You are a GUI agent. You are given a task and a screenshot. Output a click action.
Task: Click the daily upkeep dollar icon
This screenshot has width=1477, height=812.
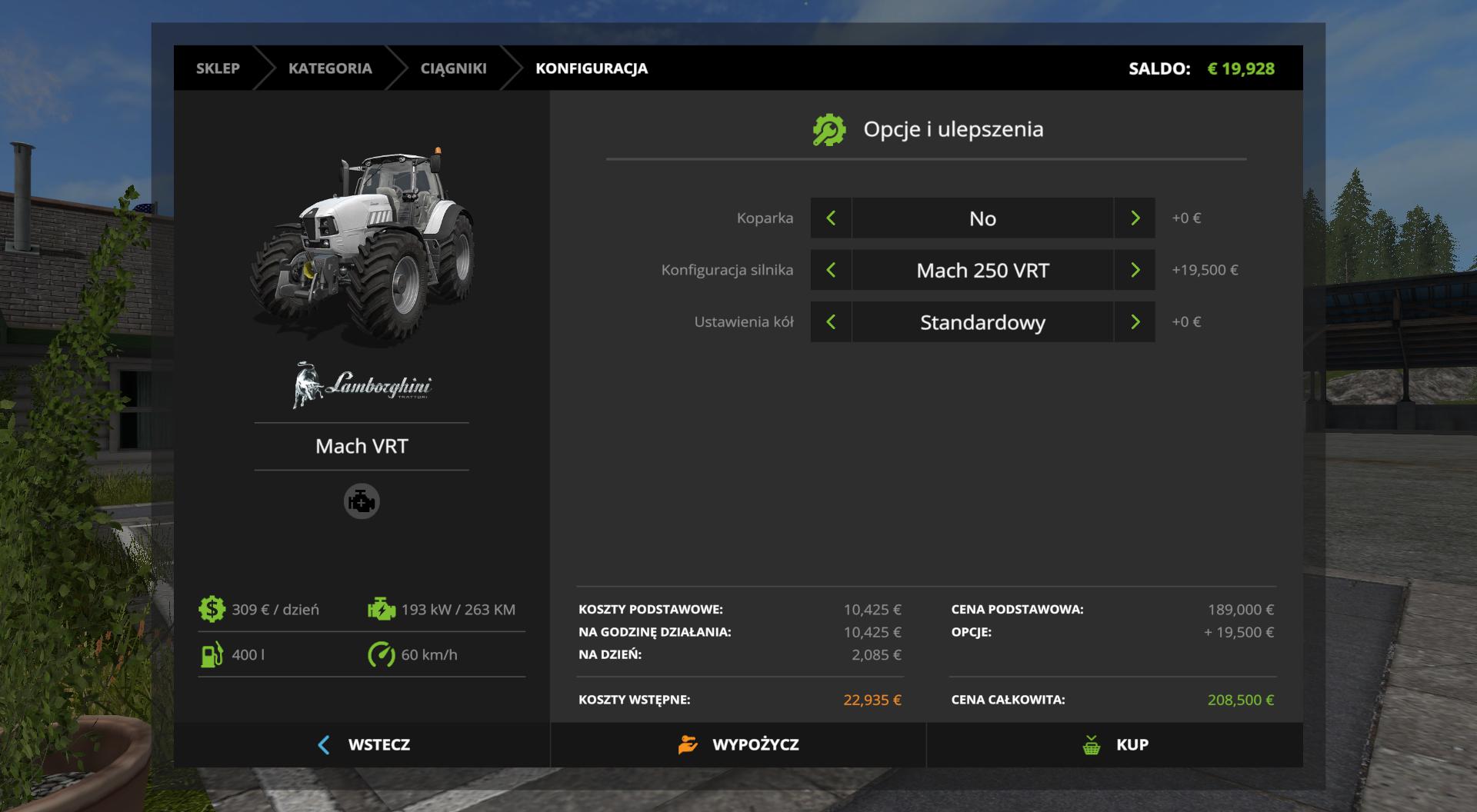[212, 609]
